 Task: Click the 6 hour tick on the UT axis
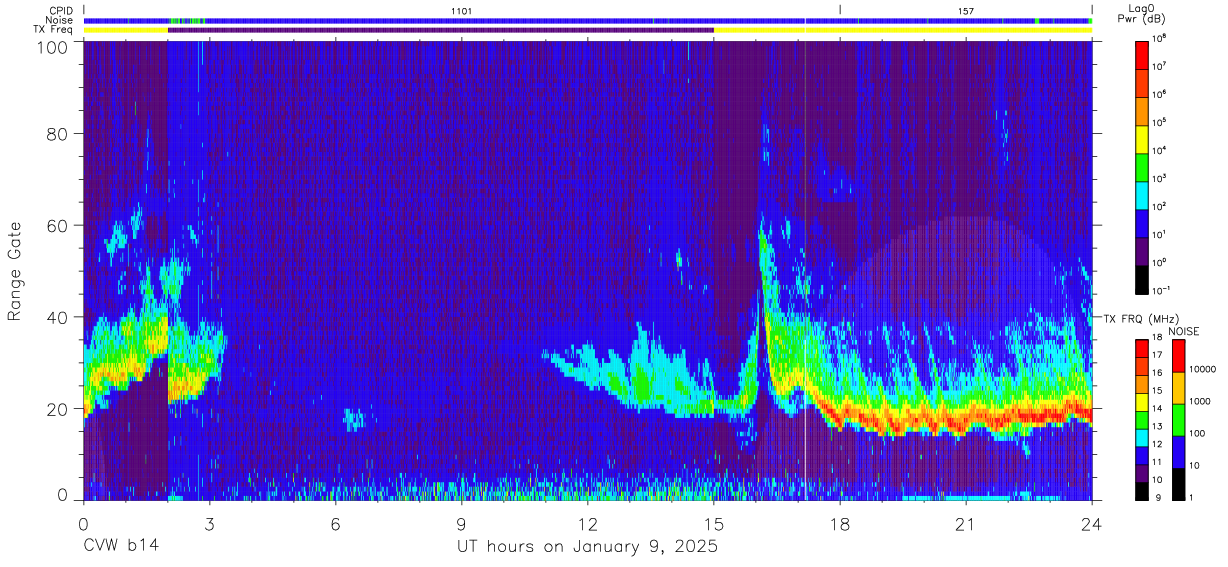pos(335,523)
